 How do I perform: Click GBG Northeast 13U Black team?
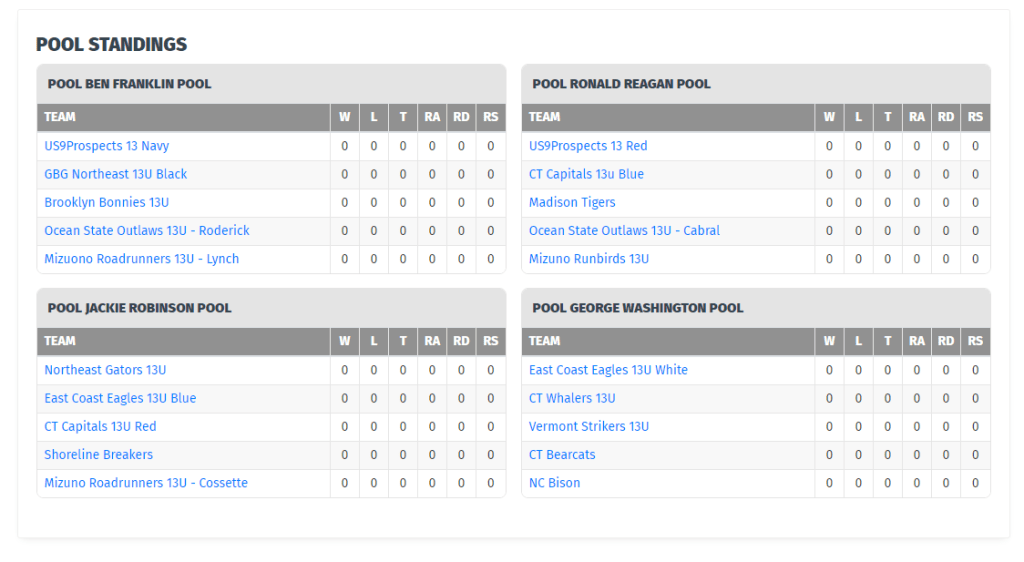coord(115,174)
